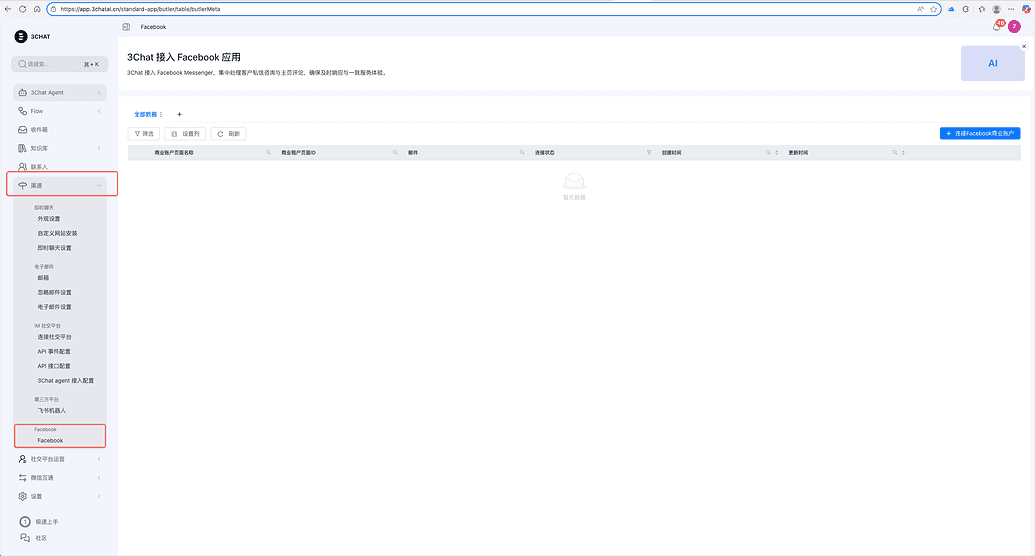
Task: Add a new view with plus icon
Action: tap(179, 114)
